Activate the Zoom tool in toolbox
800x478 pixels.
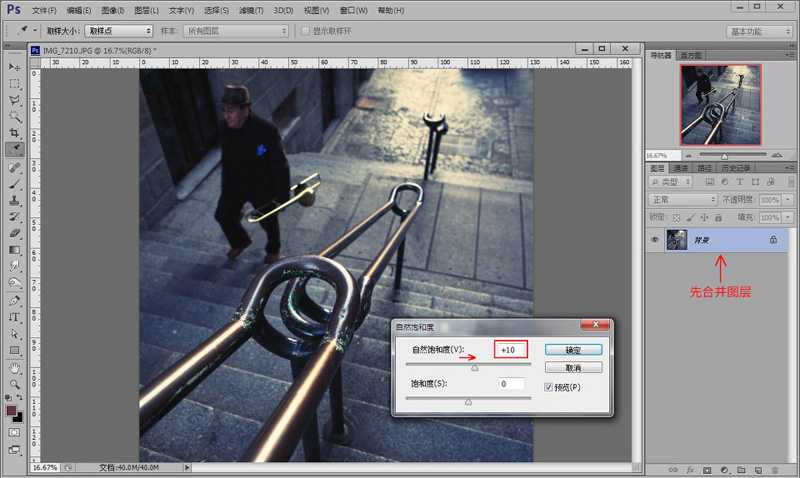tap(15, 383)
